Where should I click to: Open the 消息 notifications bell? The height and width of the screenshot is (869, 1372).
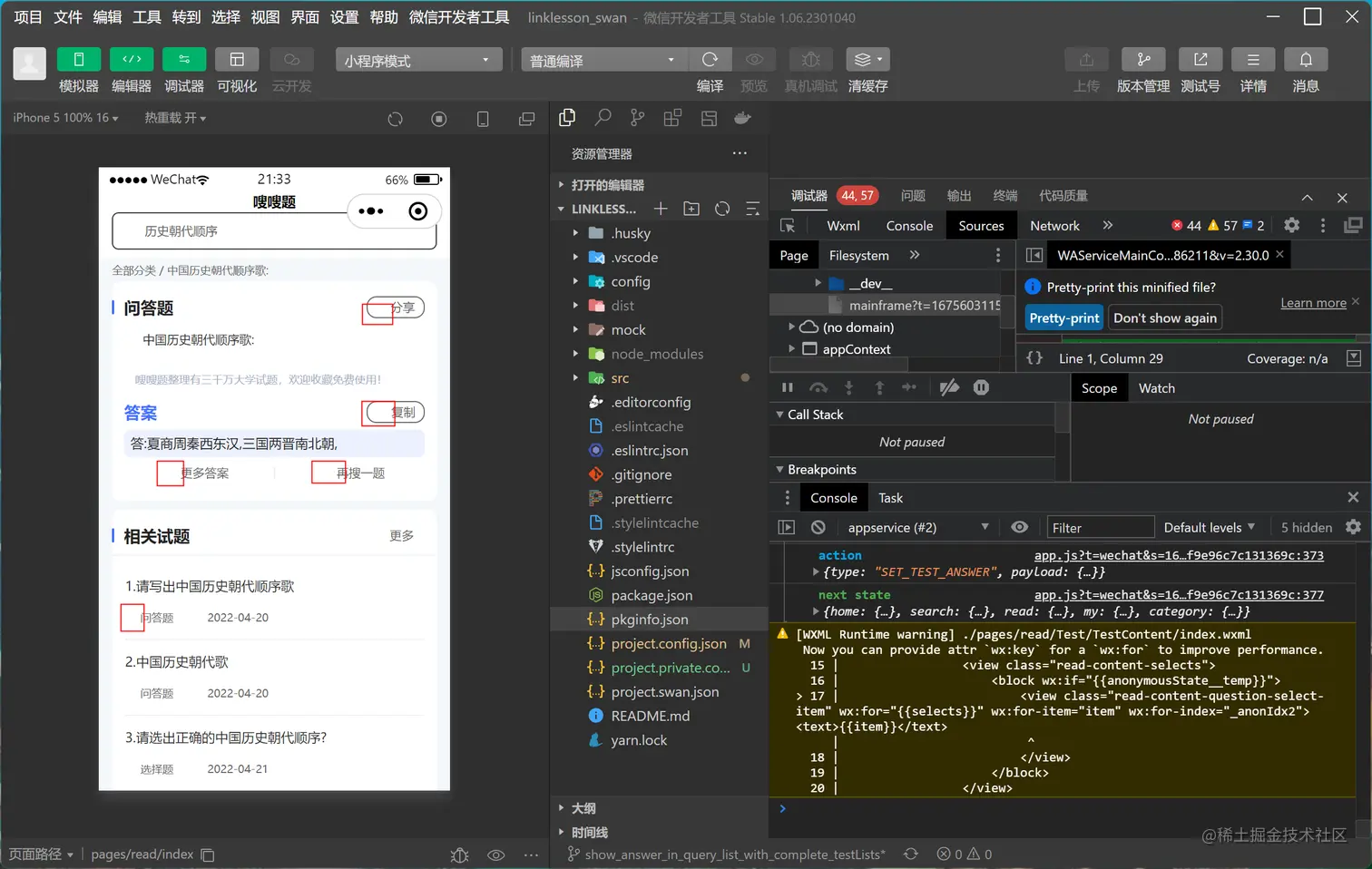coord(1306,59)
